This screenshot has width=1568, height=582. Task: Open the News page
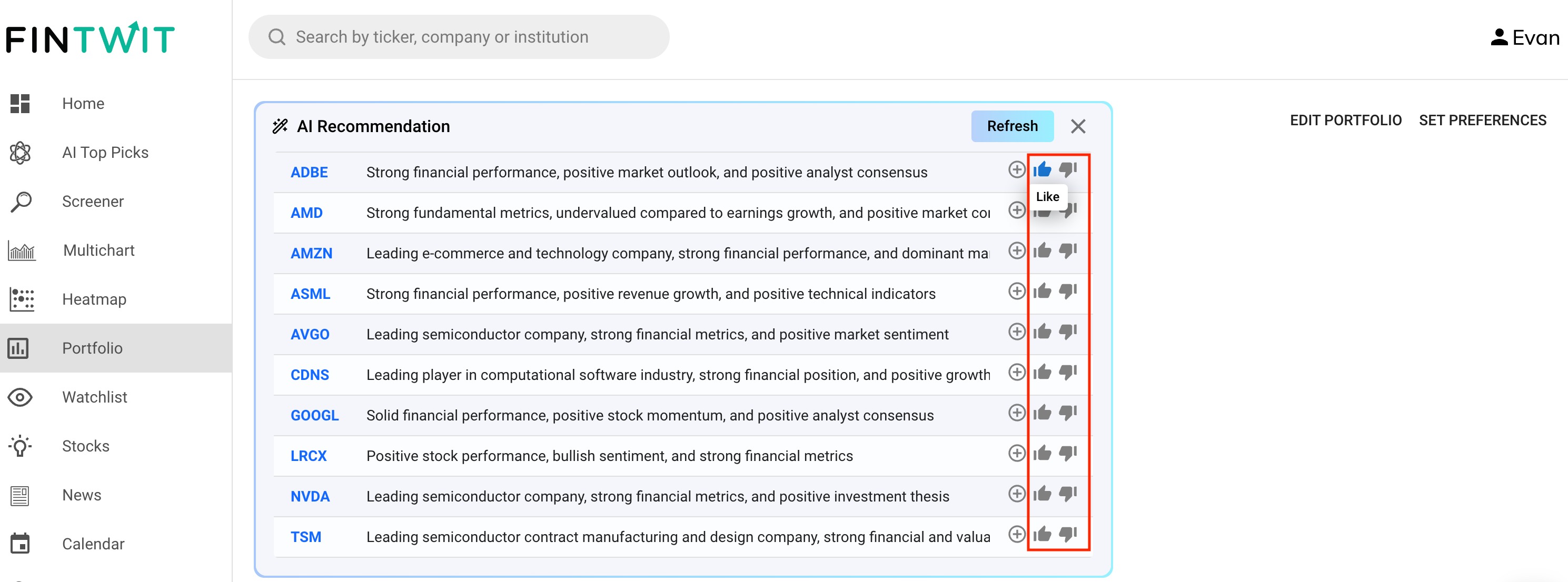(x=116, y=495)
